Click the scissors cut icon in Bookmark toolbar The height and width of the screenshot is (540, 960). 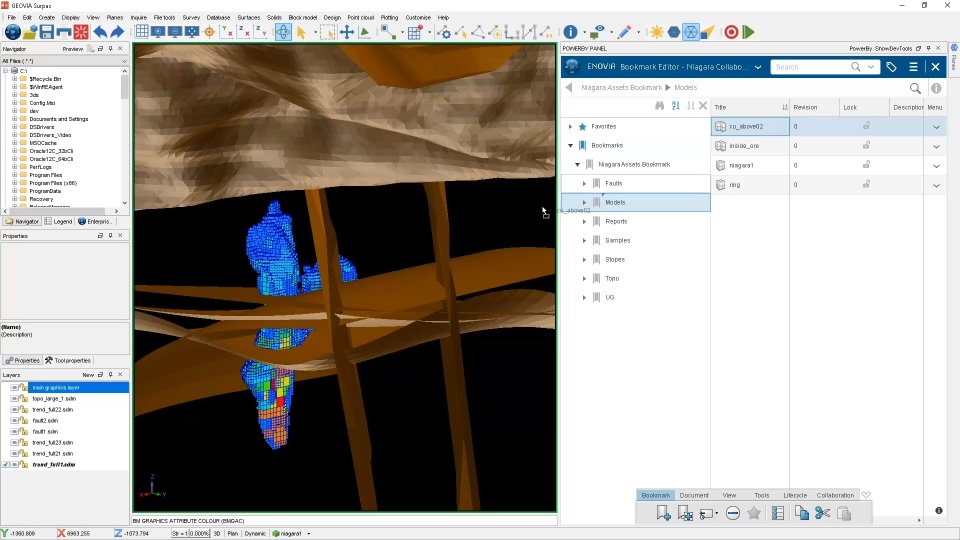click(x=822, y=513)
